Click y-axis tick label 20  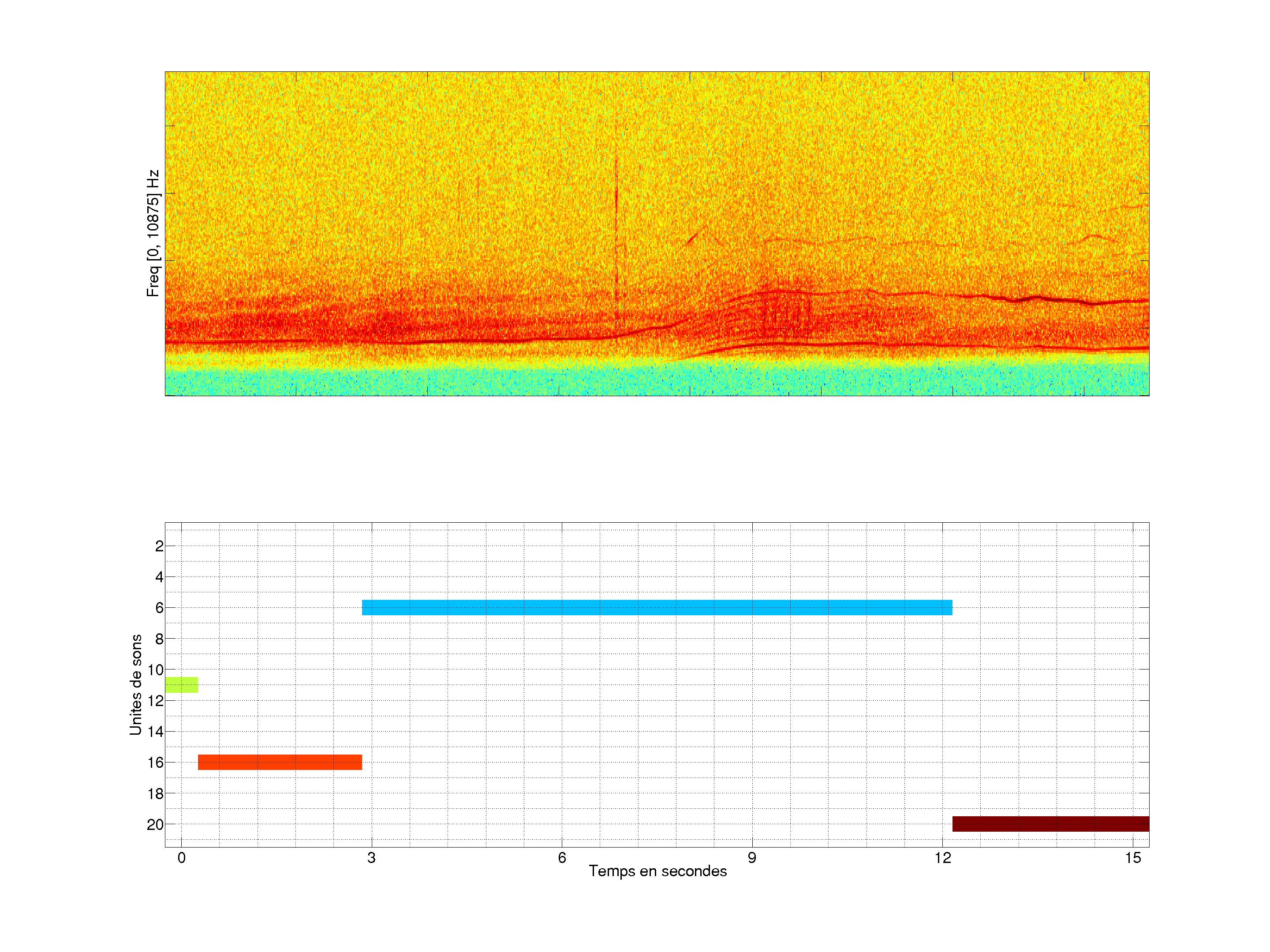(155, 825)
